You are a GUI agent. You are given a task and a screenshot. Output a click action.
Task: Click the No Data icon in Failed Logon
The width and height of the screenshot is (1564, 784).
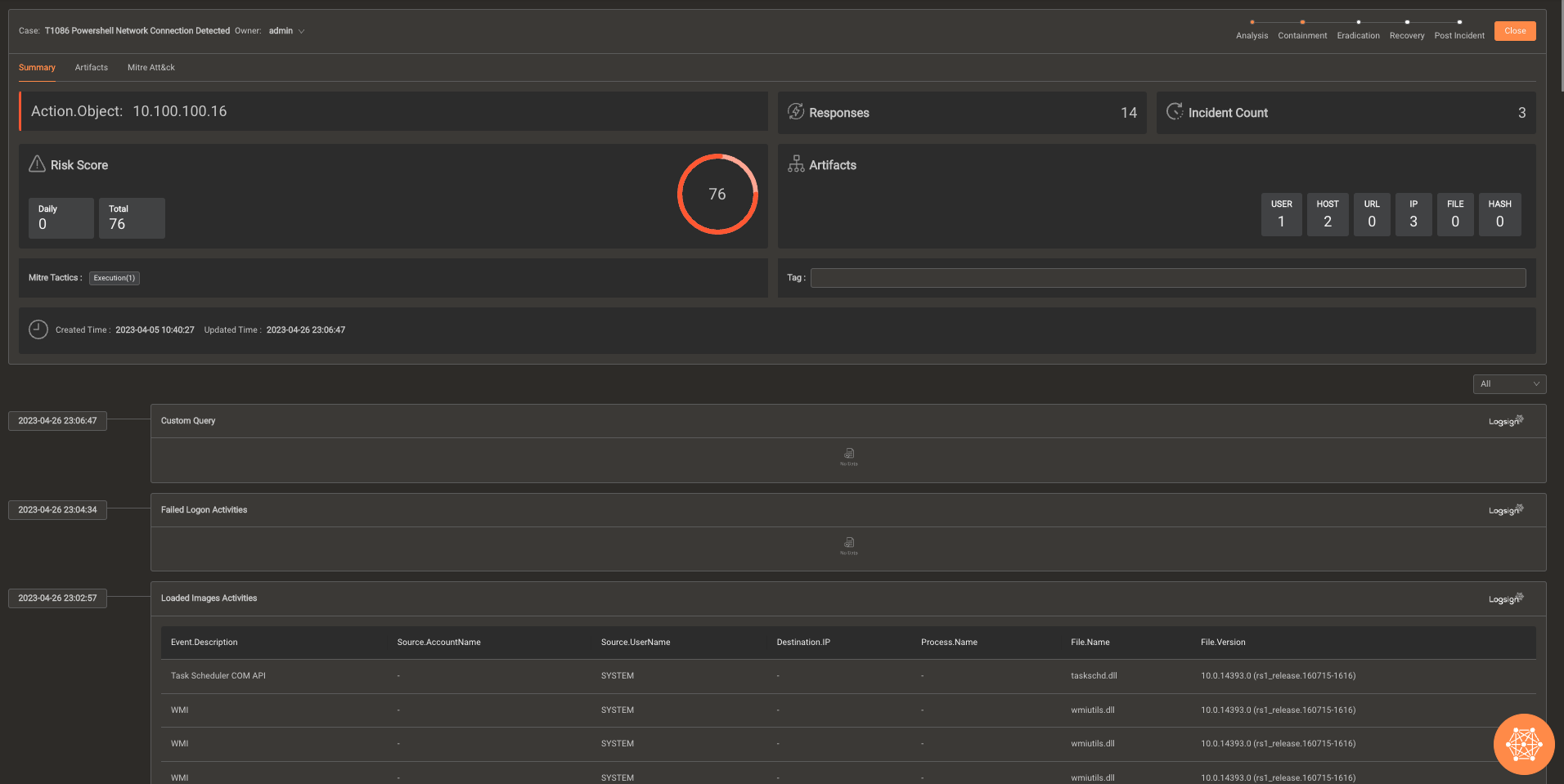(849, 545)
